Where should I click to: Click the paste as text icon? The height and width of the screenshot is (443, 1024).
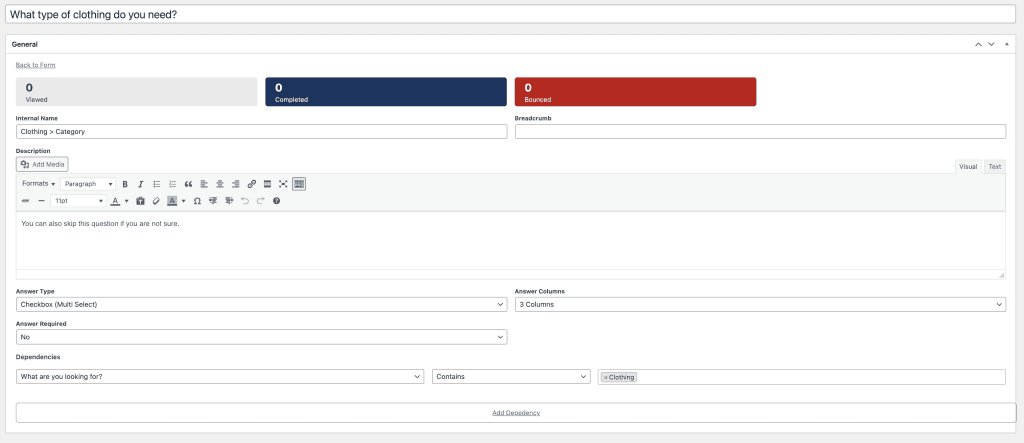pyautogui.click(x=140, y=201)
